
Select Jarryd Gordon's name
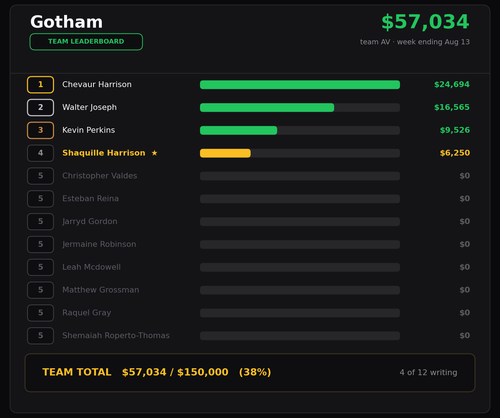[90, 222]
